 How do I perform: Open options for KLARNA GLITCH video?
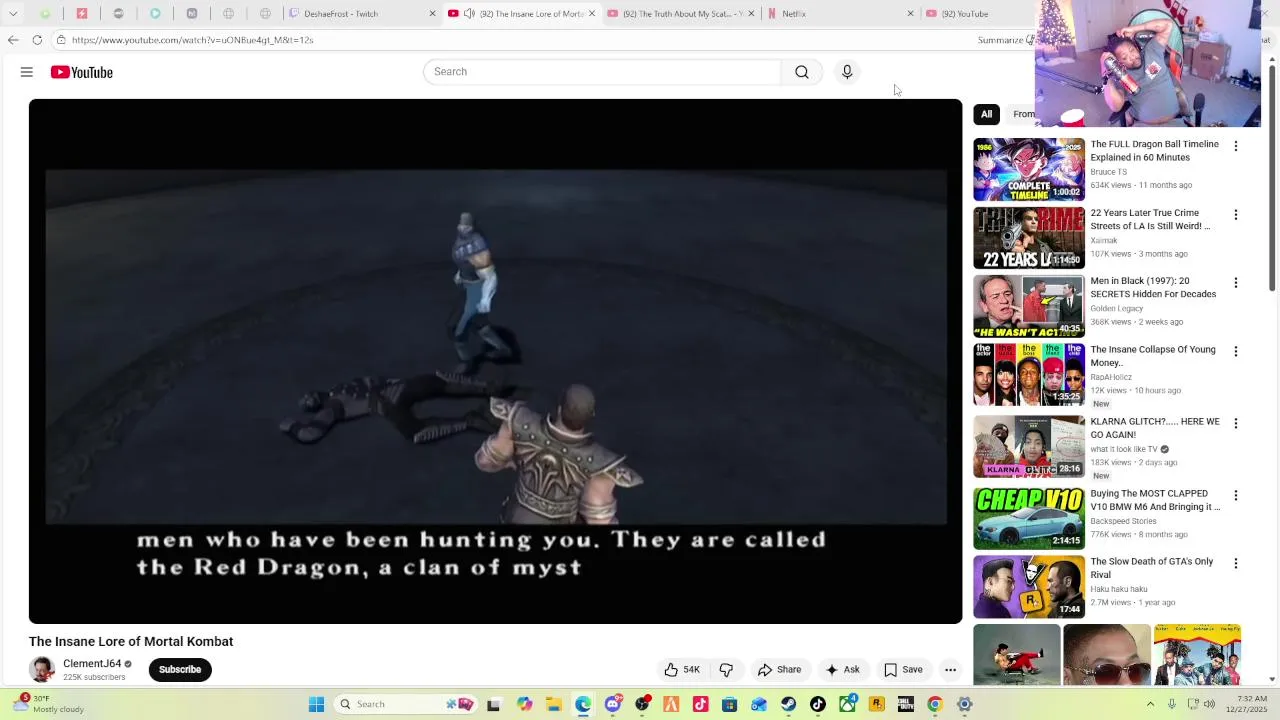click(x=1235, y=424)
